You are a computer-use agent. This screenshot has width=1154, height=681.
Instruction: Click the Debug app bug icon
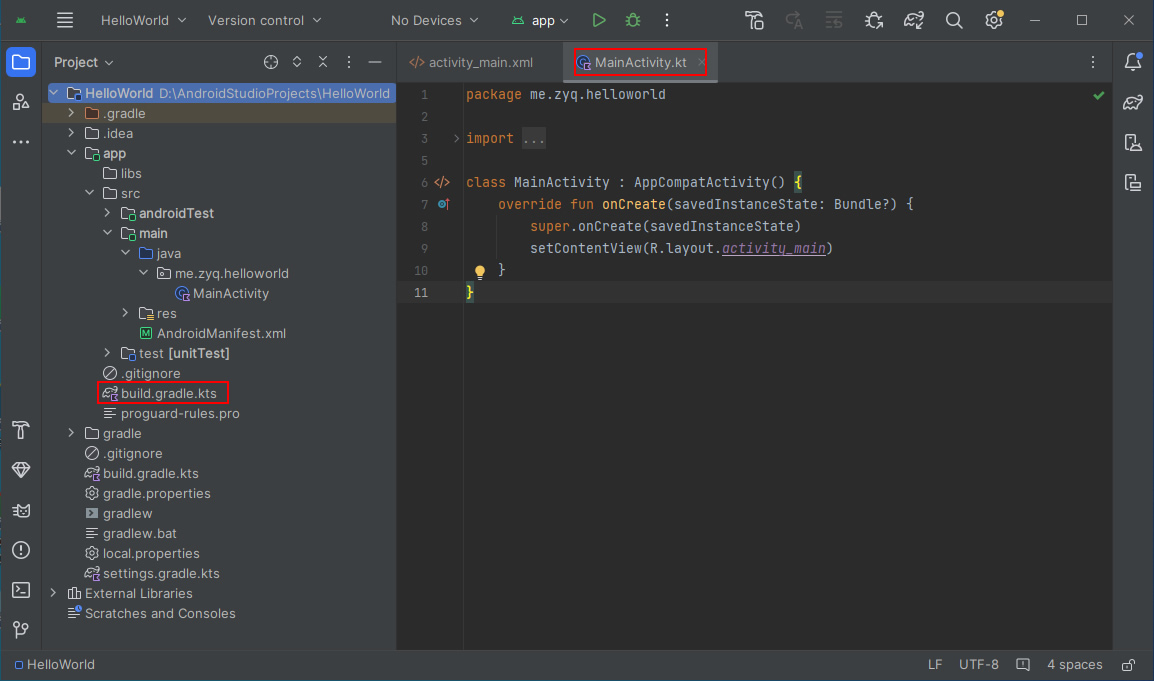pyautogui.click(x=632, y=20)
